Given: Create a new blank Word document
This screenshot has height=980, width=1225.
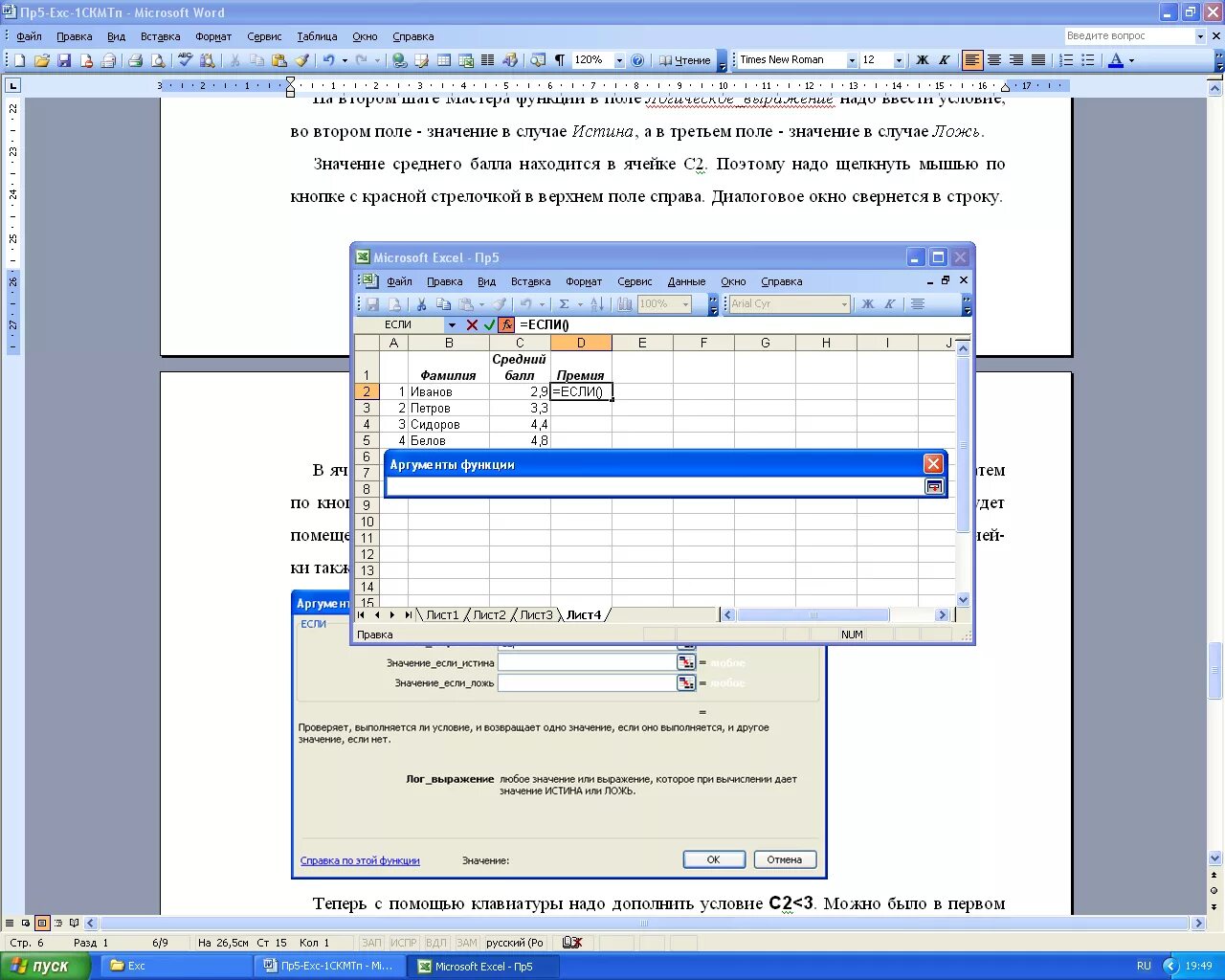Looking at the screenshot, I should click(19, 60).
